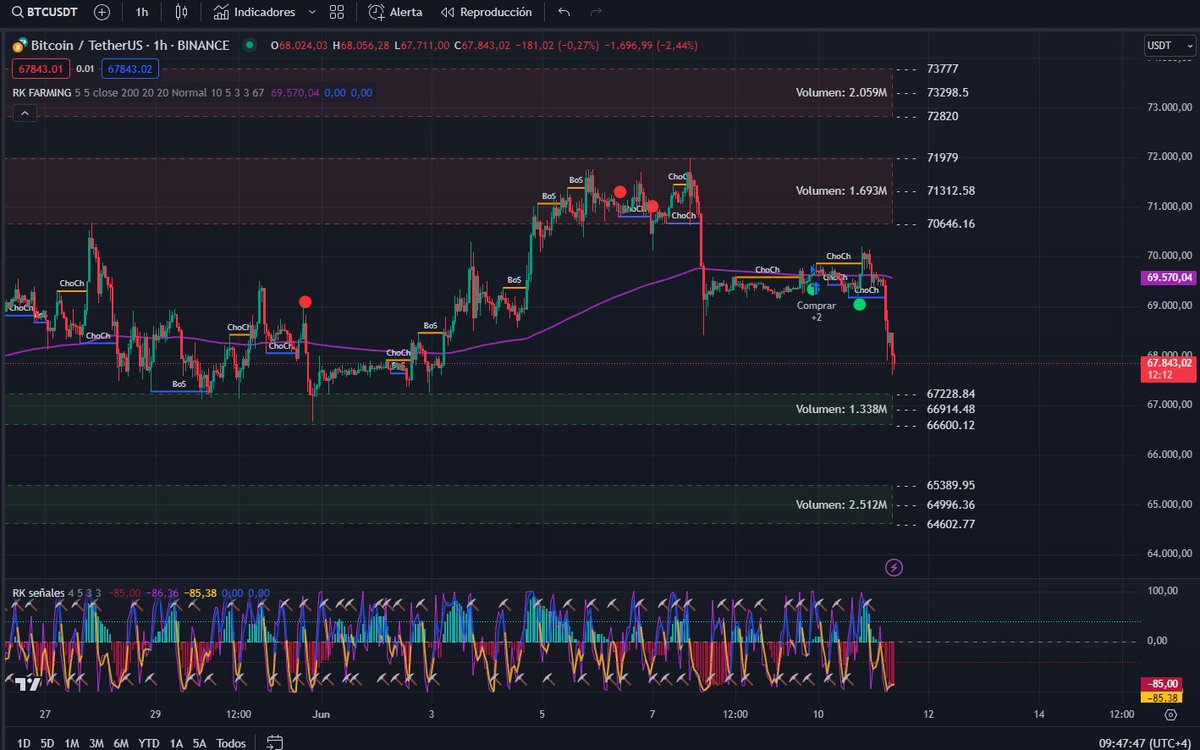
Task: Click the Volumen: 2.512M zone label
Action: point(842,505)
